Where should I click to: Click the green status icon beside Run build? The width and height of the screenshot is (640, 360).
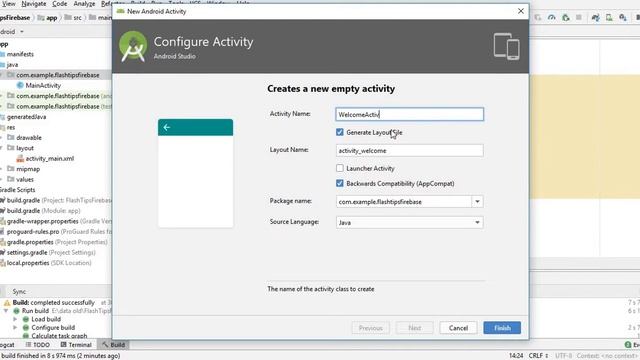[x=17, y=311]
